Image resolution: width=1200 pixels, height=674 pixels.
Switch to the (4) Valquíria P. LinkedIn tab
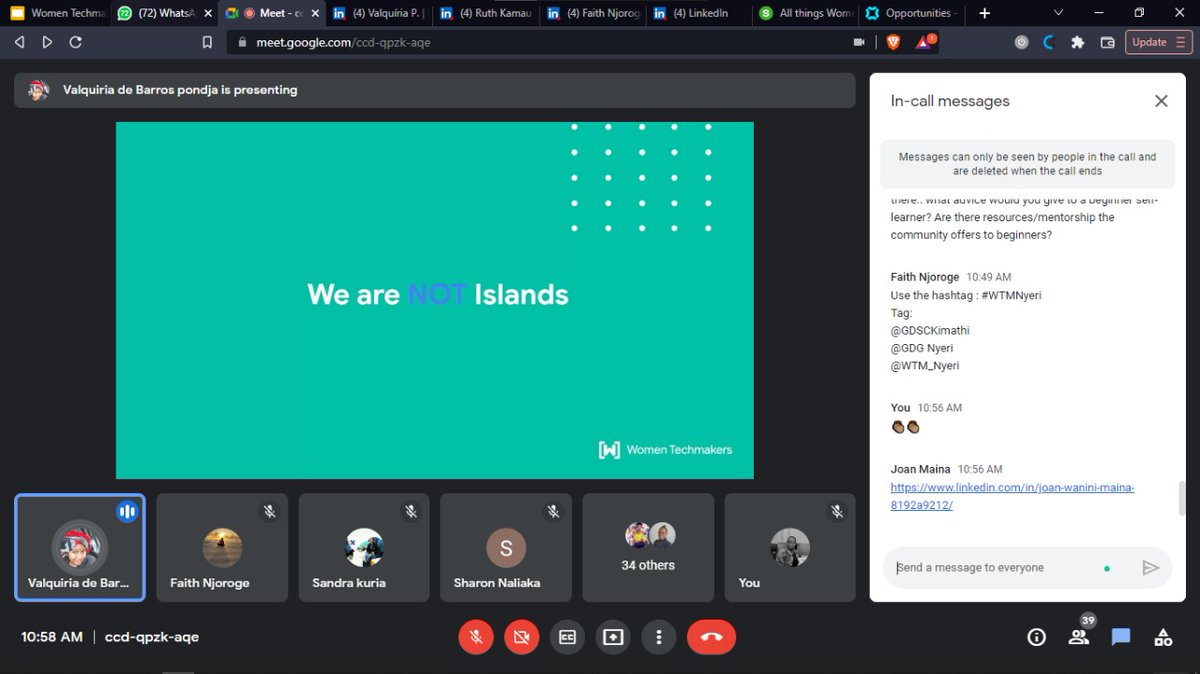[x=377, y=13]
